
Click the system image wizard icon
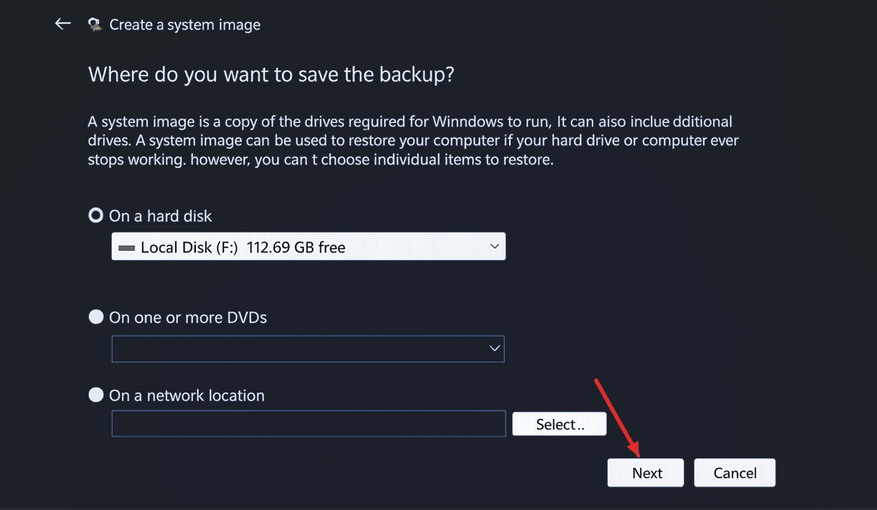(x=95, y=25)
